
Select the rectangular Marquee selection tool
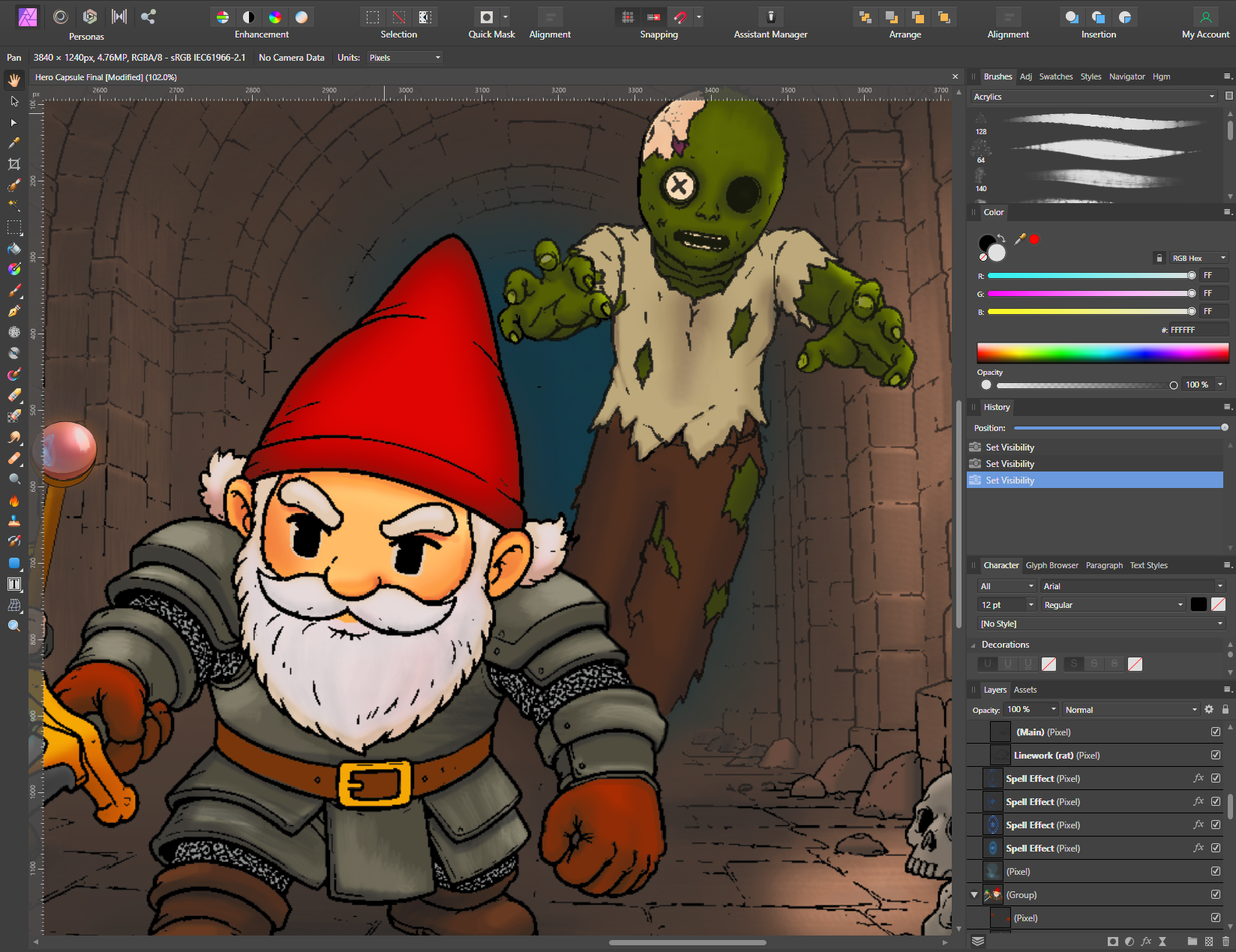[13, 227]
